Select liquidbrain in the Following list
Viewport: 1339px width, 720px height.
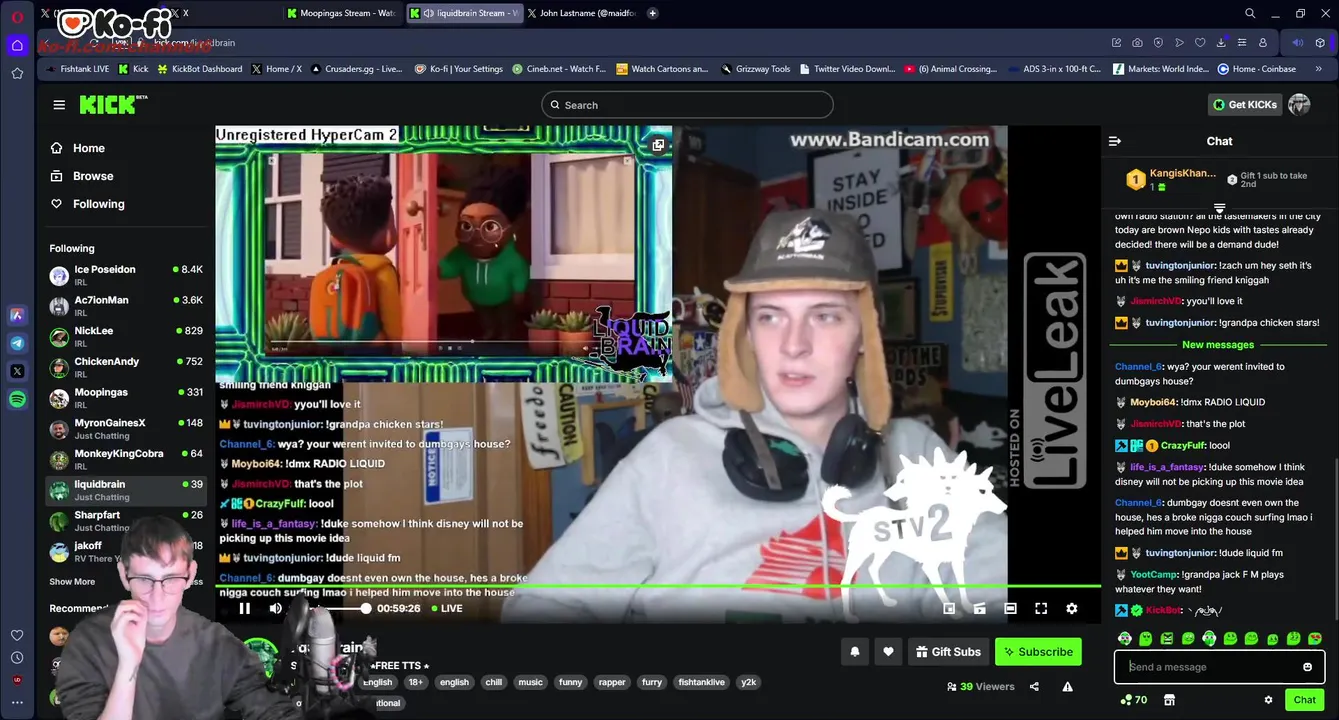126,490
